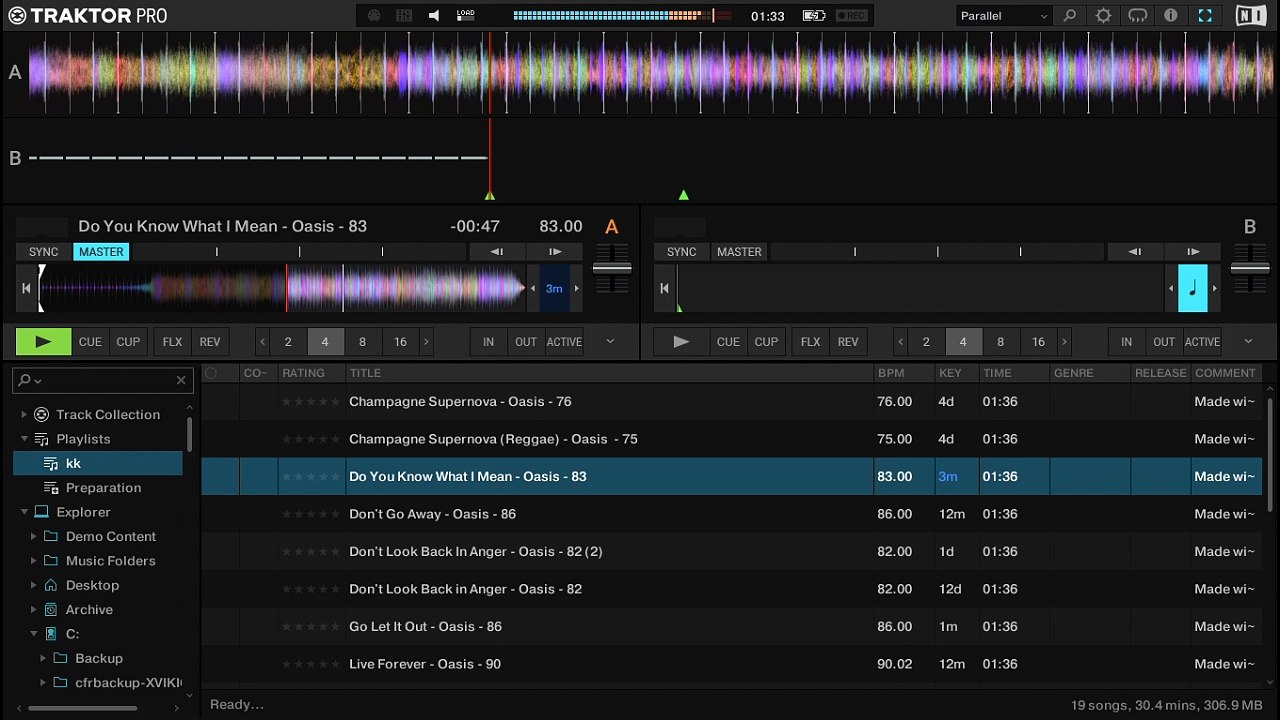Open the Archive folder
Screen dimensions: 1280x720
(x=89, y=610)
